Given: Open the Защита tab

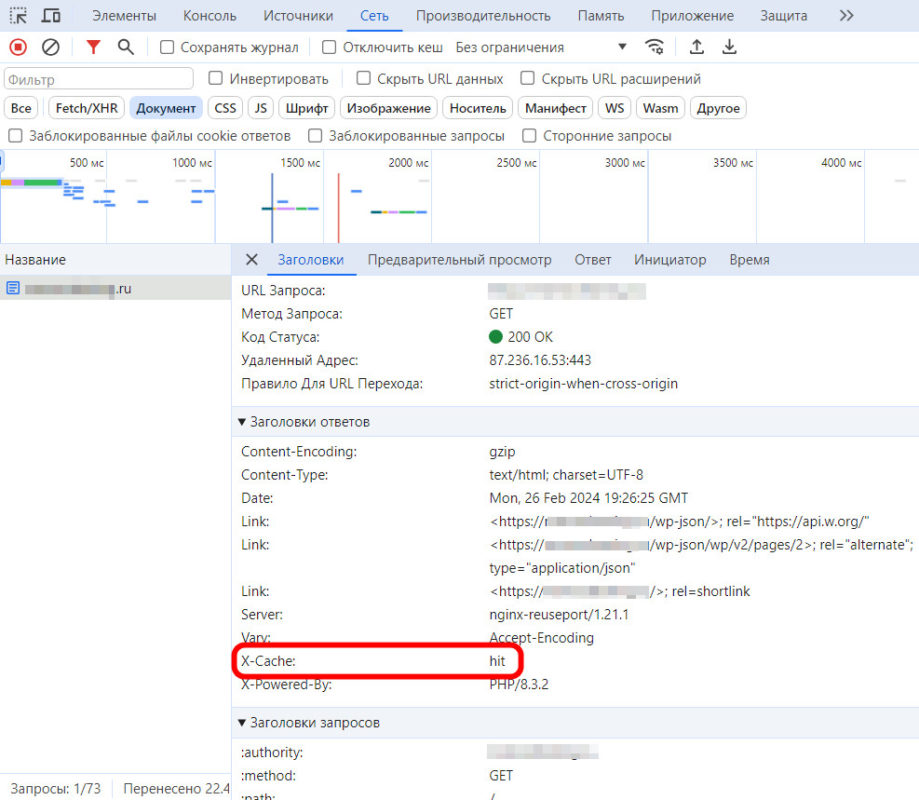Looking at the screenshot, I should click(x=784, y=15).
